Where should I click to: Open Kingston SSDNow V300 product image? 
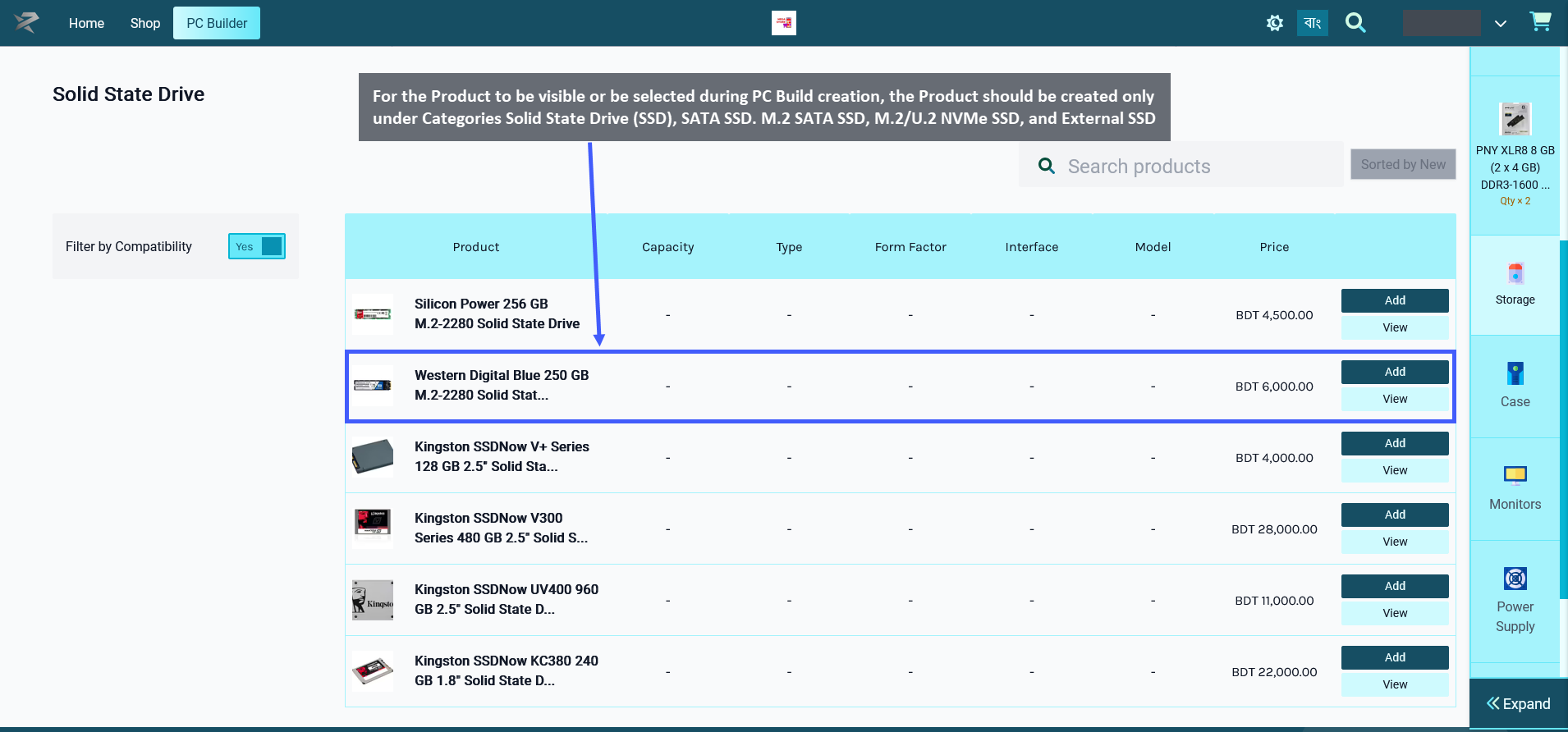[373, 528]
